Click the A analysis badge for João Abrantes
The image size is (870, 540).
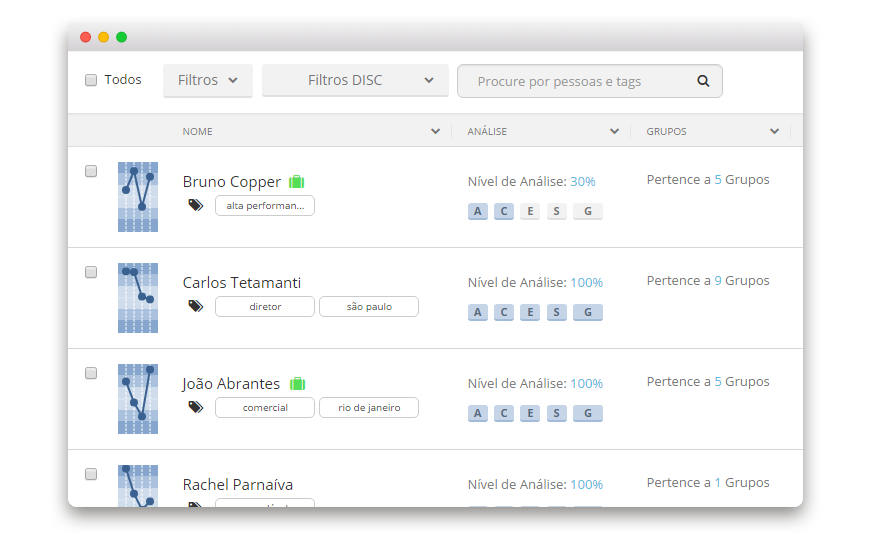point(478,413)
